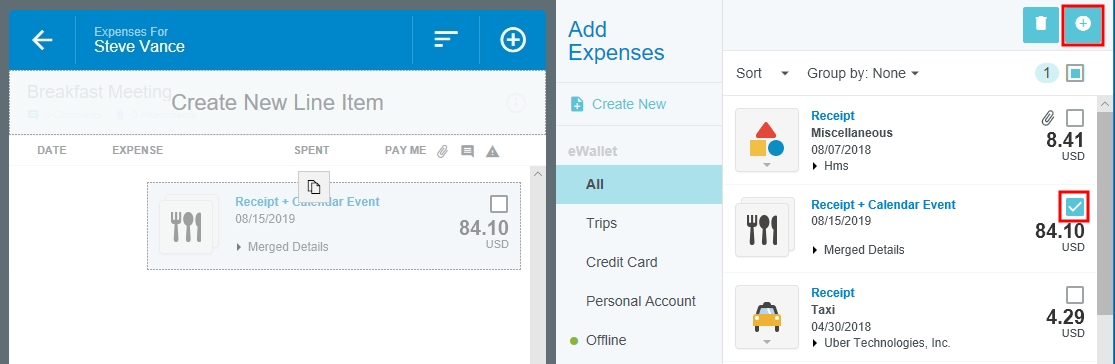Image resolution: width=1115 pixels, height=364 pixels.
Task: Check the Miscellaneous 8.41 receipt checkbox
Action: click(1075, 118)
